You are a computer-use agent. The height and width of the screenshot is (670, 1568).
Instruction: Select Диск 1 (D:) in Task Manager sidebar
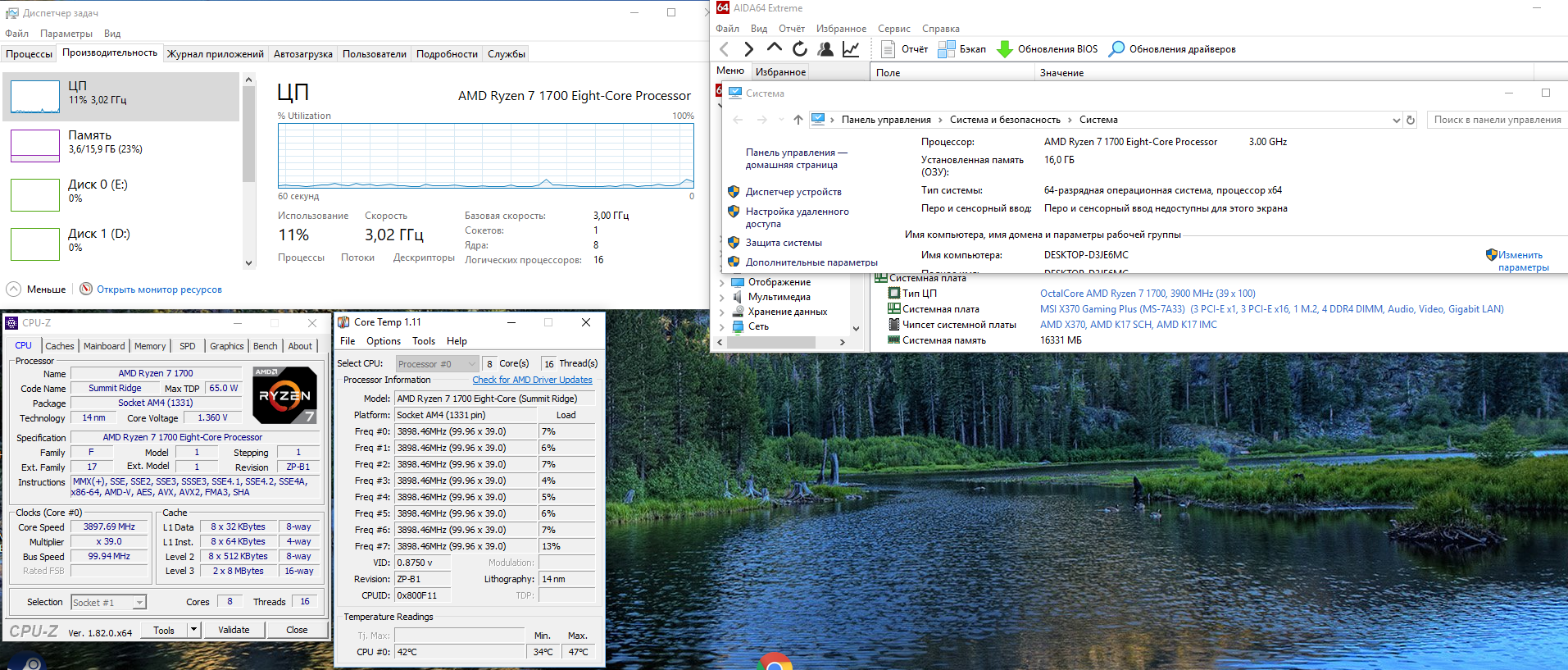tap(121, 244)
